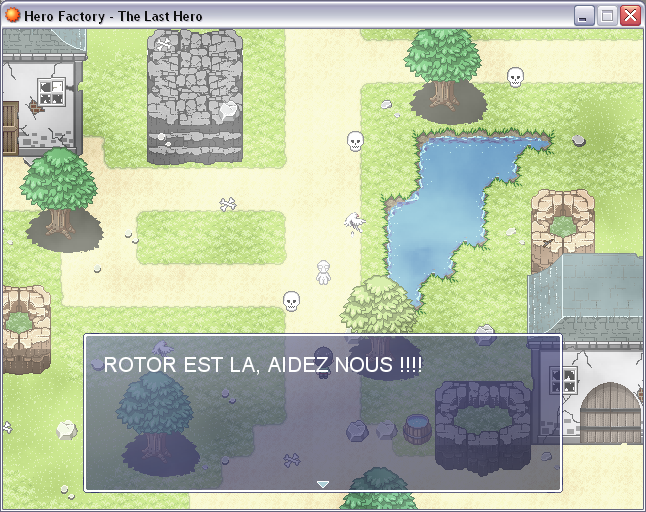
Task: Click the wooden door of the left house
Action: [x=10, y=128]
